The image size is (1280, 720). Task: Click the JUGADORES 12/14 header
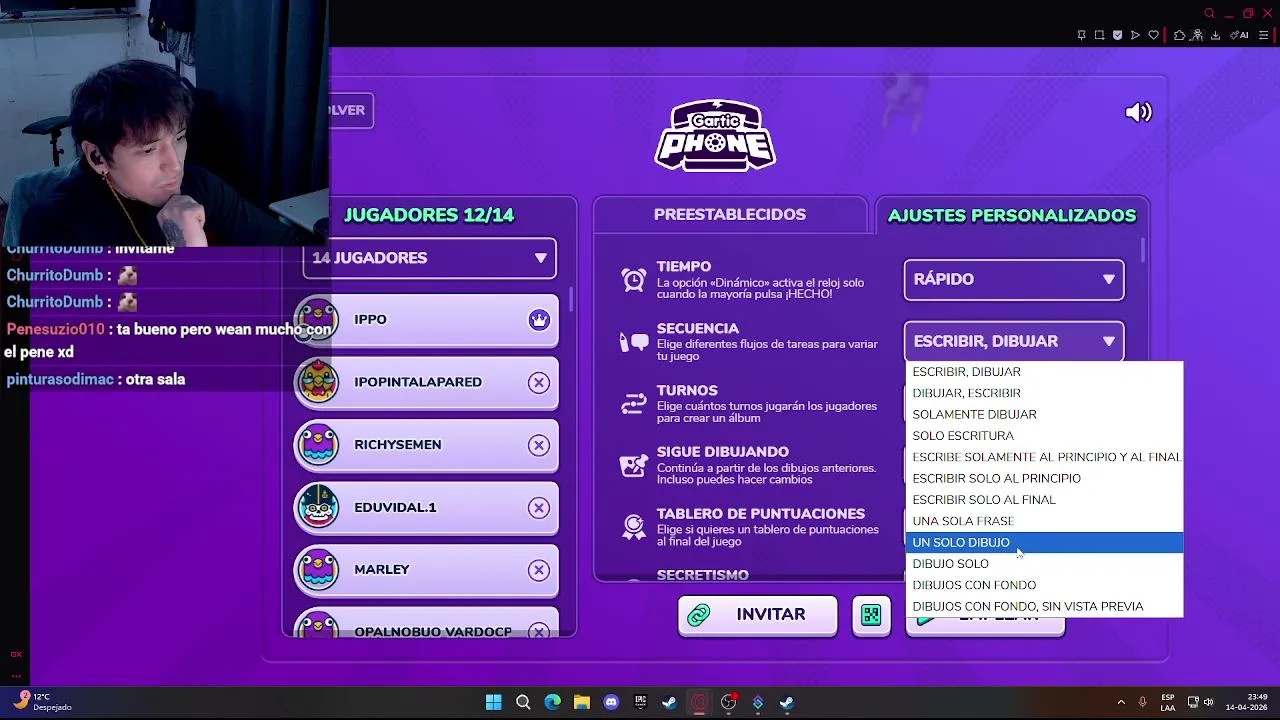[429, 215]
